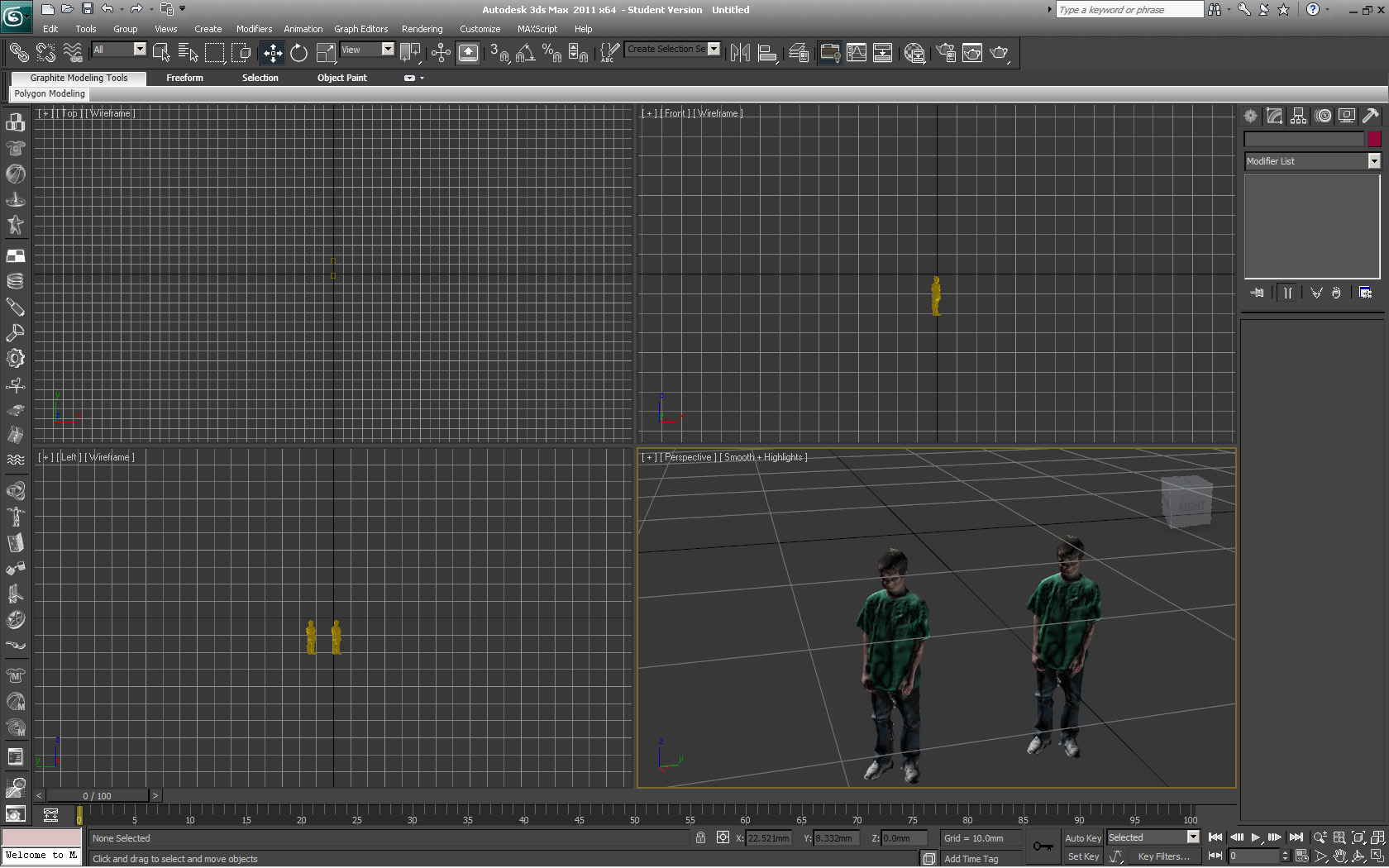Open the Hierarchy command panel tab
The image size is (1389, 868).
1299,117
